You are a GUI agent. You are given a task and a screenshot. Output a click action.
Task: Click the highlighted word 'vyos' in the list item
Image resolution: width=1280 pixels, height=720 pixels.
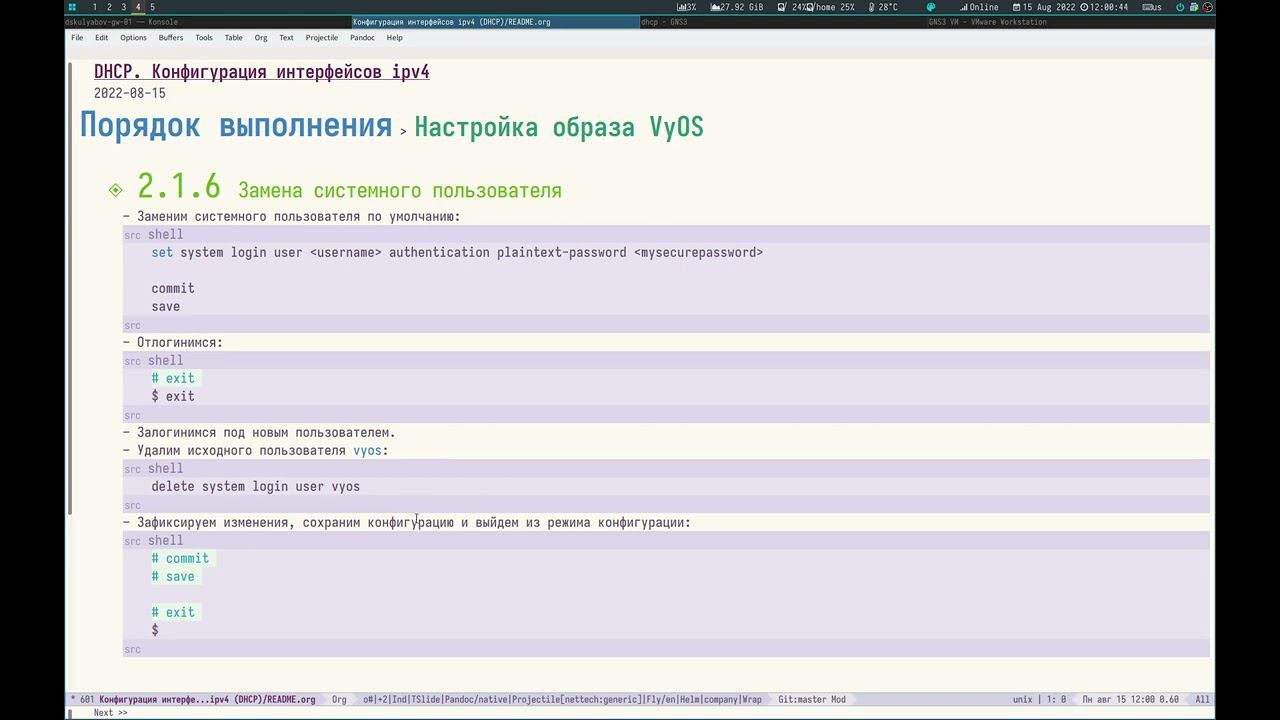click(367, 450)
